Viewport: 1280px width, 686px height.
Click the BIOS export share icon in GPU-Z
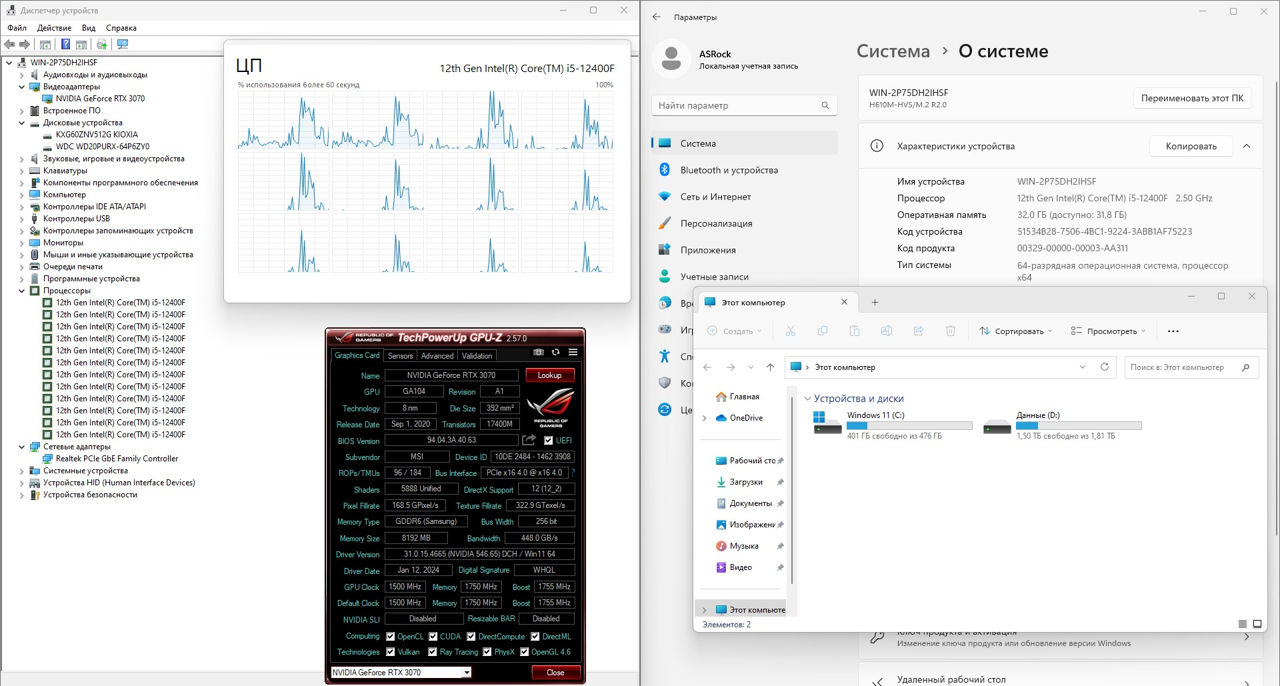[x=529, y=440]
